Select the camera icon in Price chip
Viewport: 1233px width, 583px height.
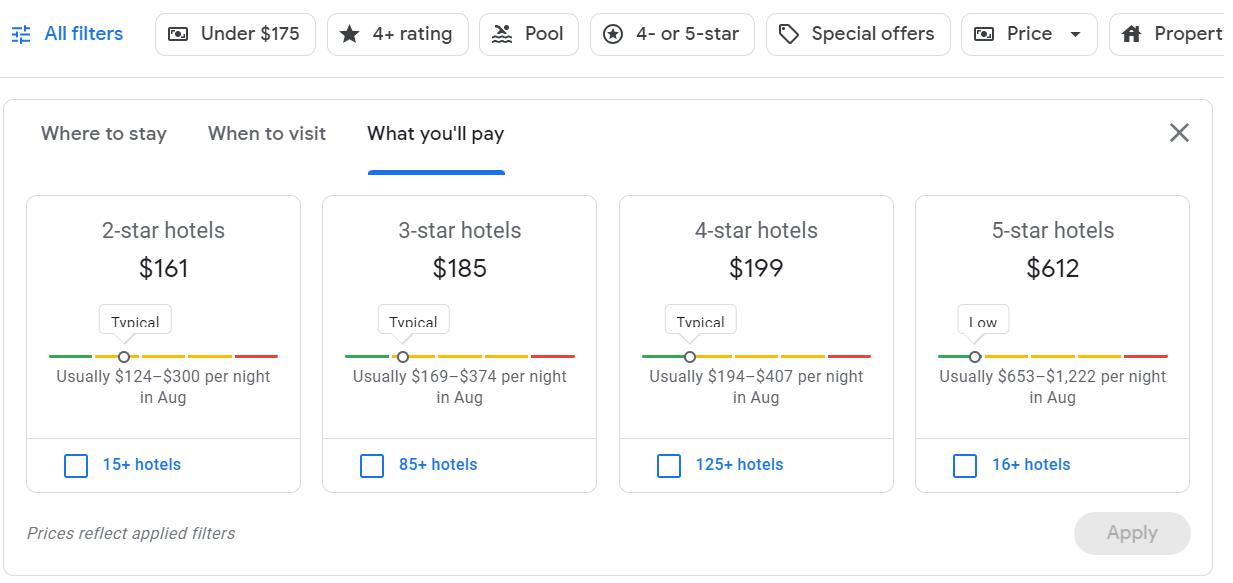(983, 33)
